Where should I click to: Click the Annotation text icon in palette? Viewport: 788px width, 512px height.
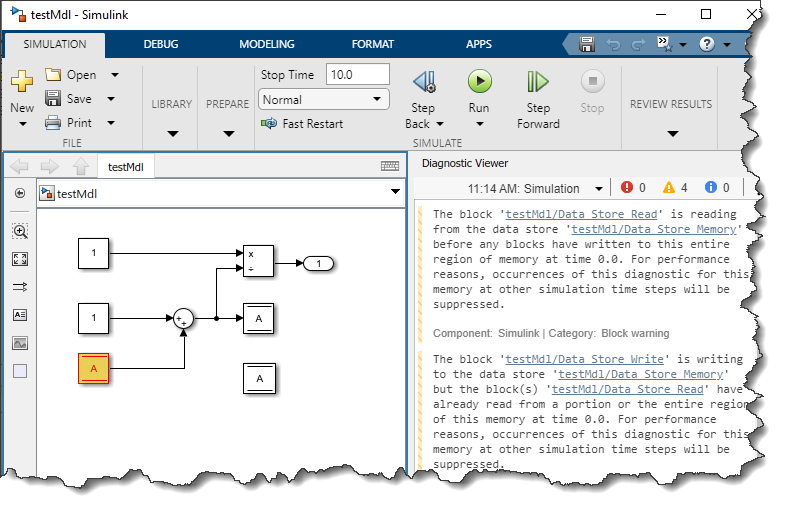click(x=20, y=314)
